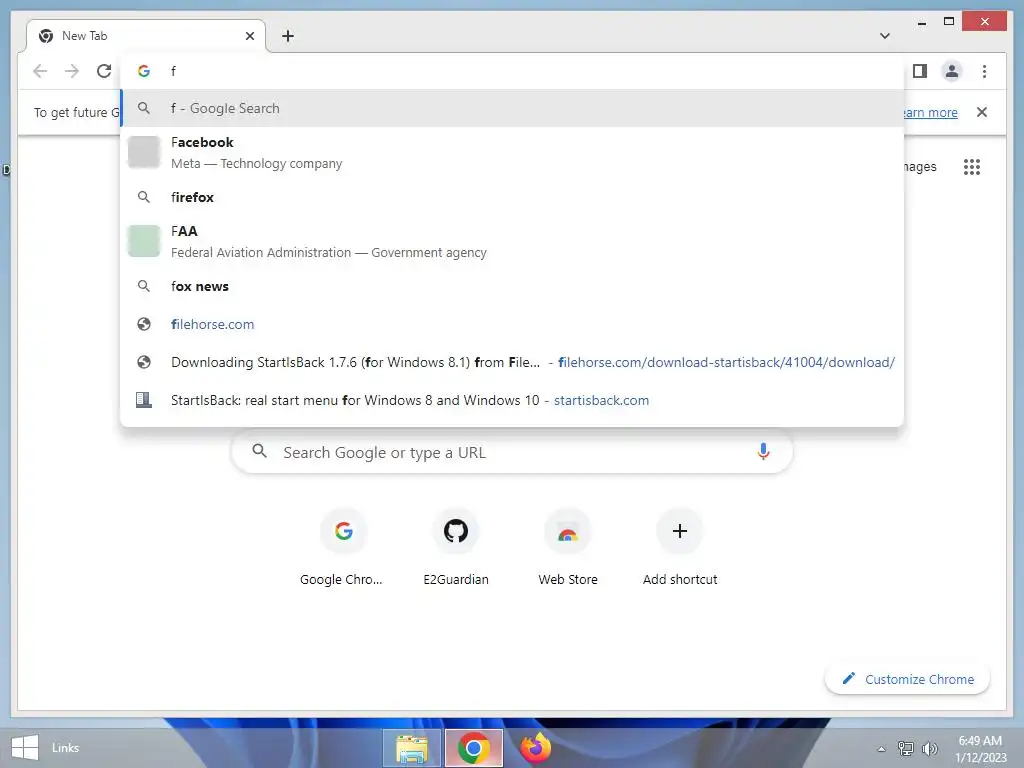
Task: Launch Firefox from the taskbar
Action: 536,748
